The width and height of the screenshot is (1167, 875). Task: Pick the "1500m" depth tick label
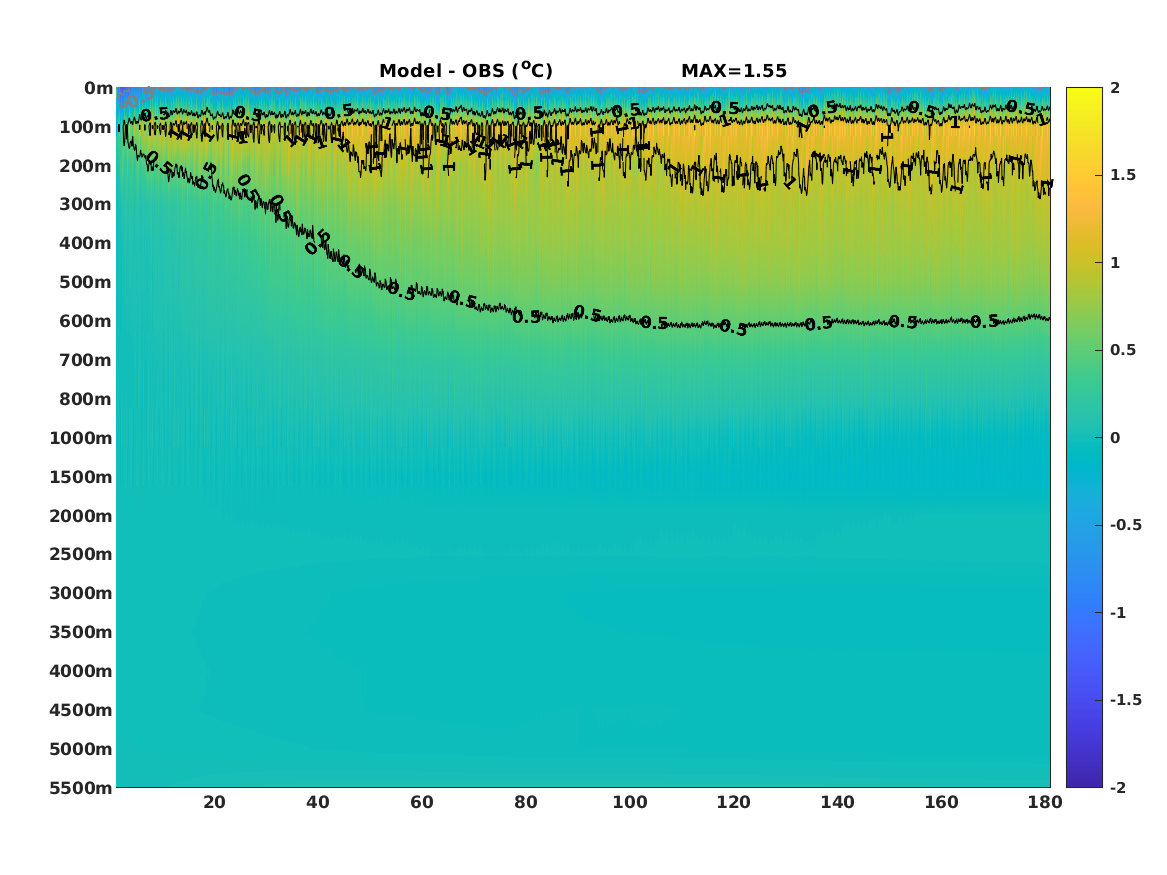[81, 477]
